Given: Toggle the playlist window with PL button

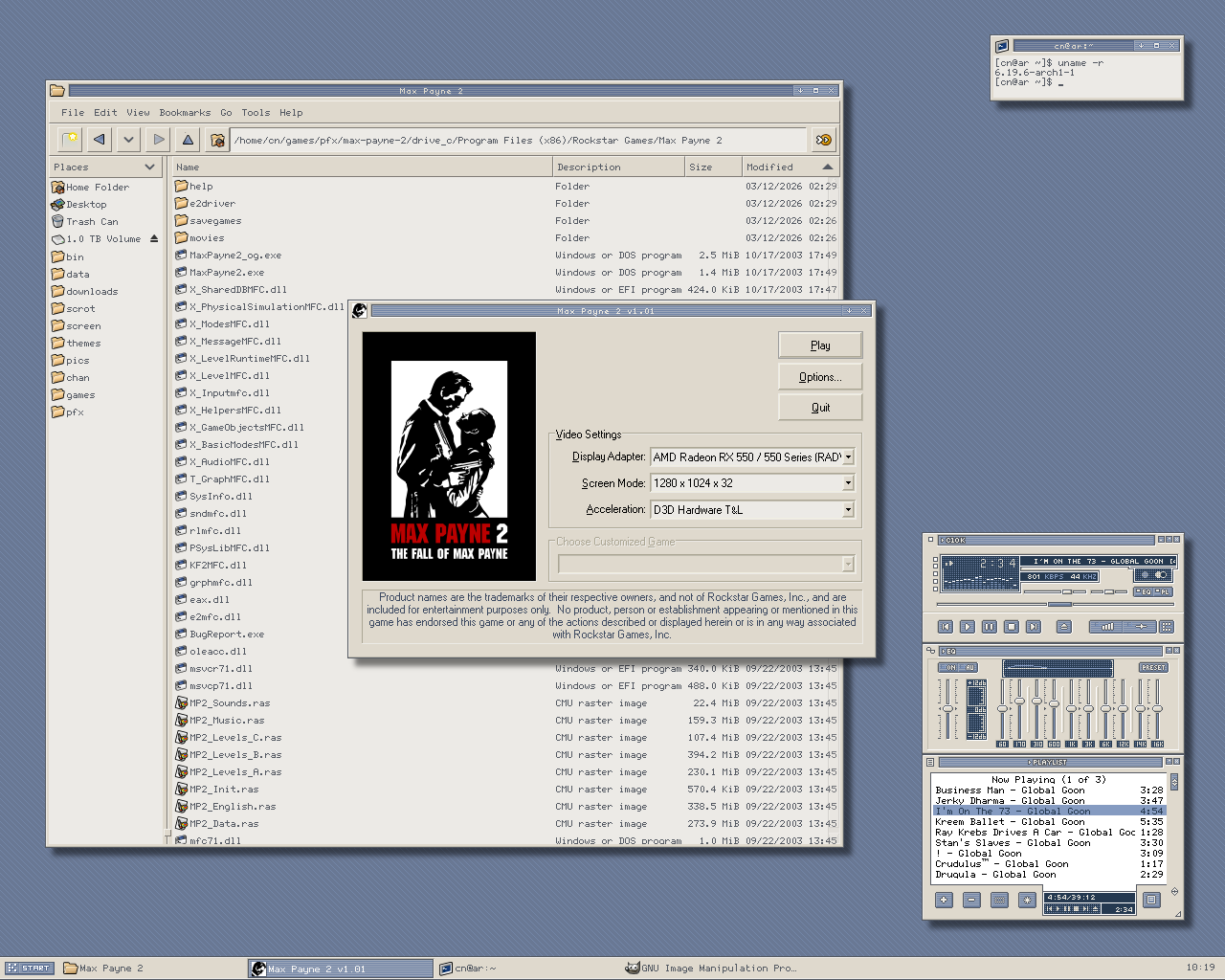Looking at the screenshot, I should tap(1164, 592).
